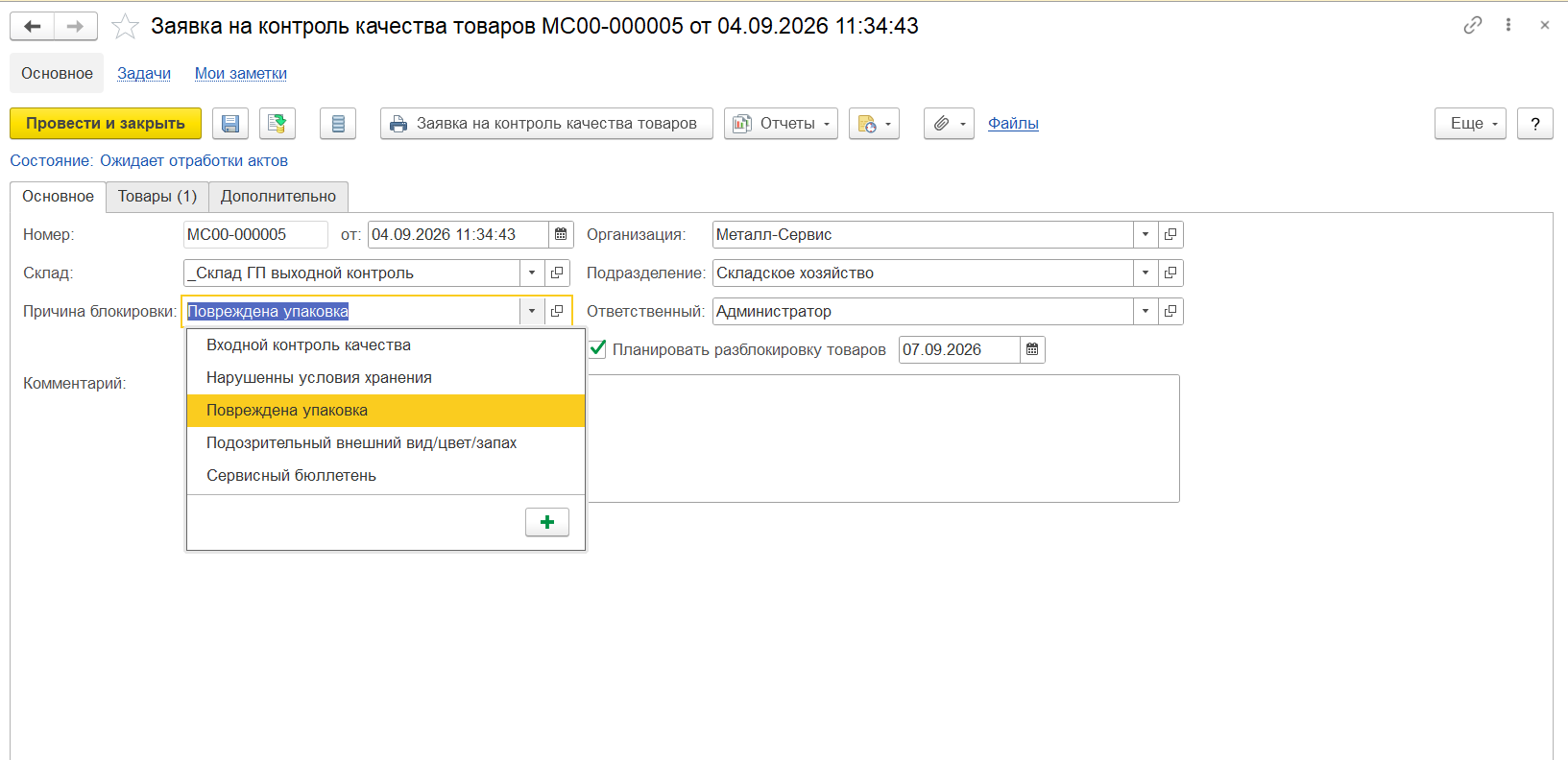Choose Сервисный бюллетень from list
The height and width of the screenshot is (760, 1568).
click(x=386, y=476)
